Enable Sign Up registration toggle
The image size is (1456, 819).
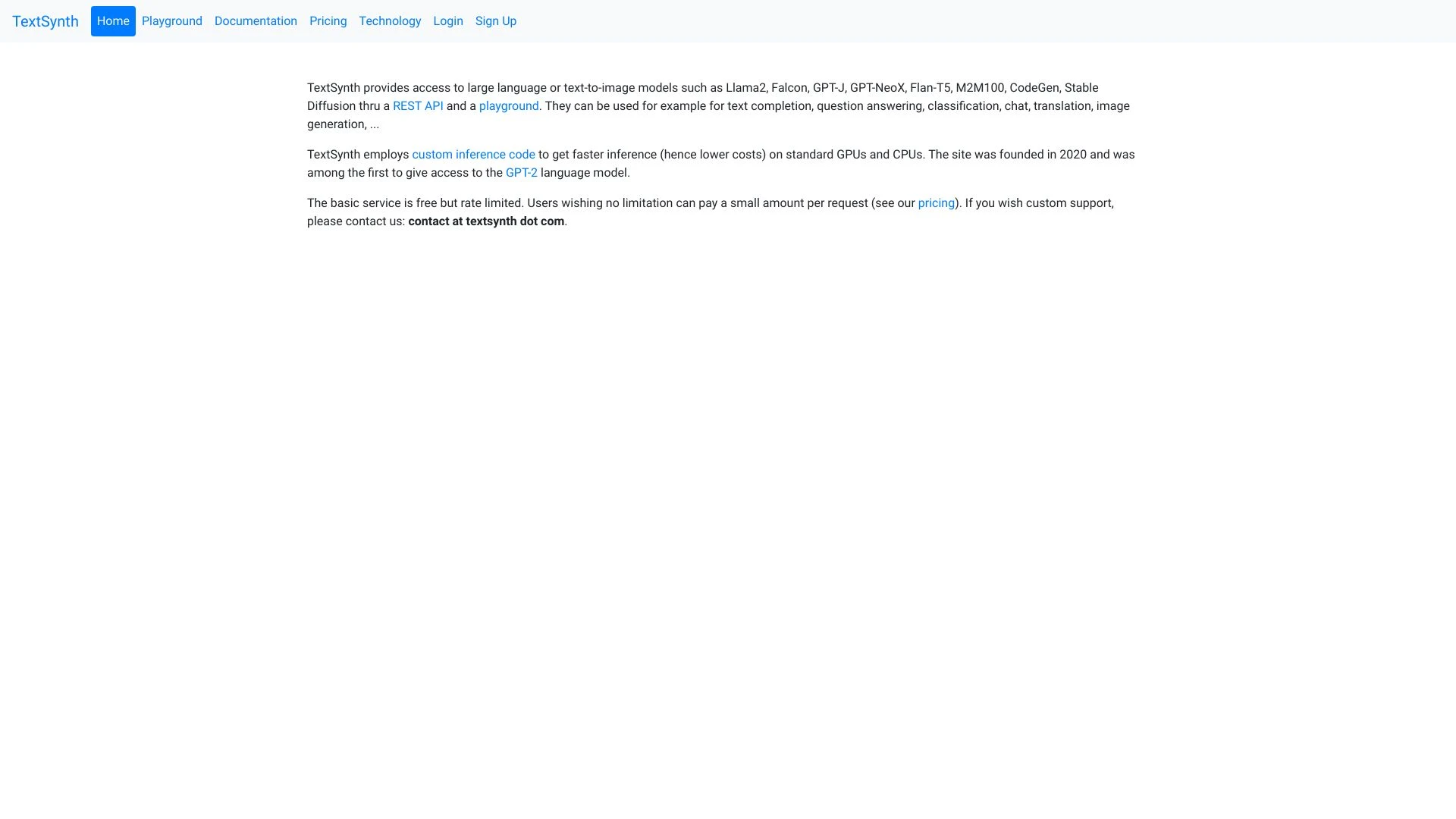[x=495, y=20]
